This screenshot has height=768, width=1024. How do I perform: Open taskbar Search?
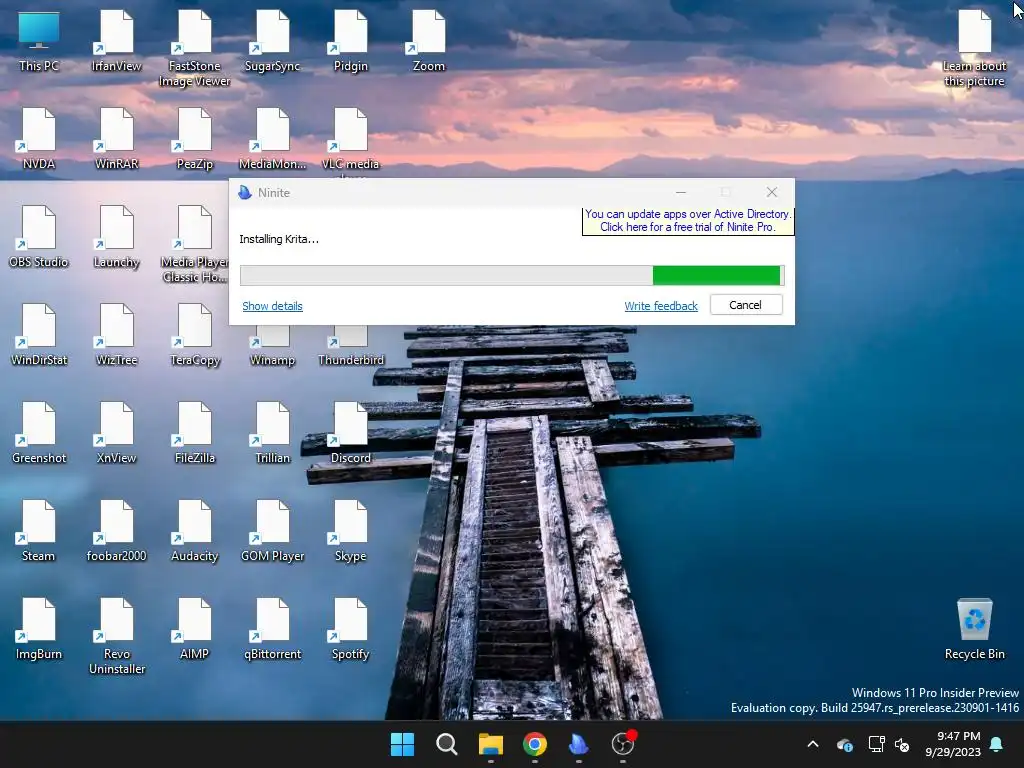447,744
